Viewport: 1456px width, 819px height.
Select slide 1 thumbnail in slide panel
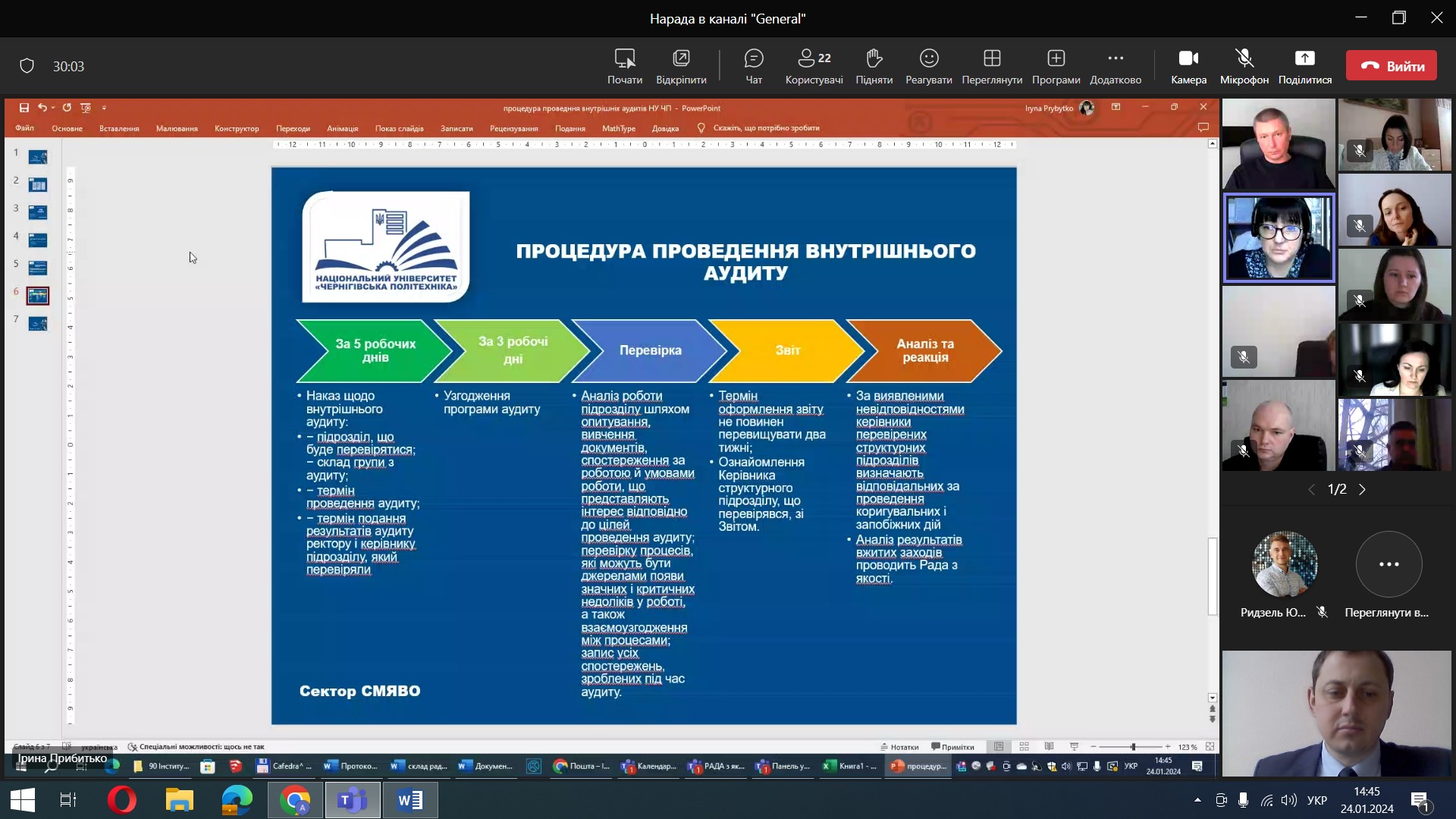[x=38, y=157]
